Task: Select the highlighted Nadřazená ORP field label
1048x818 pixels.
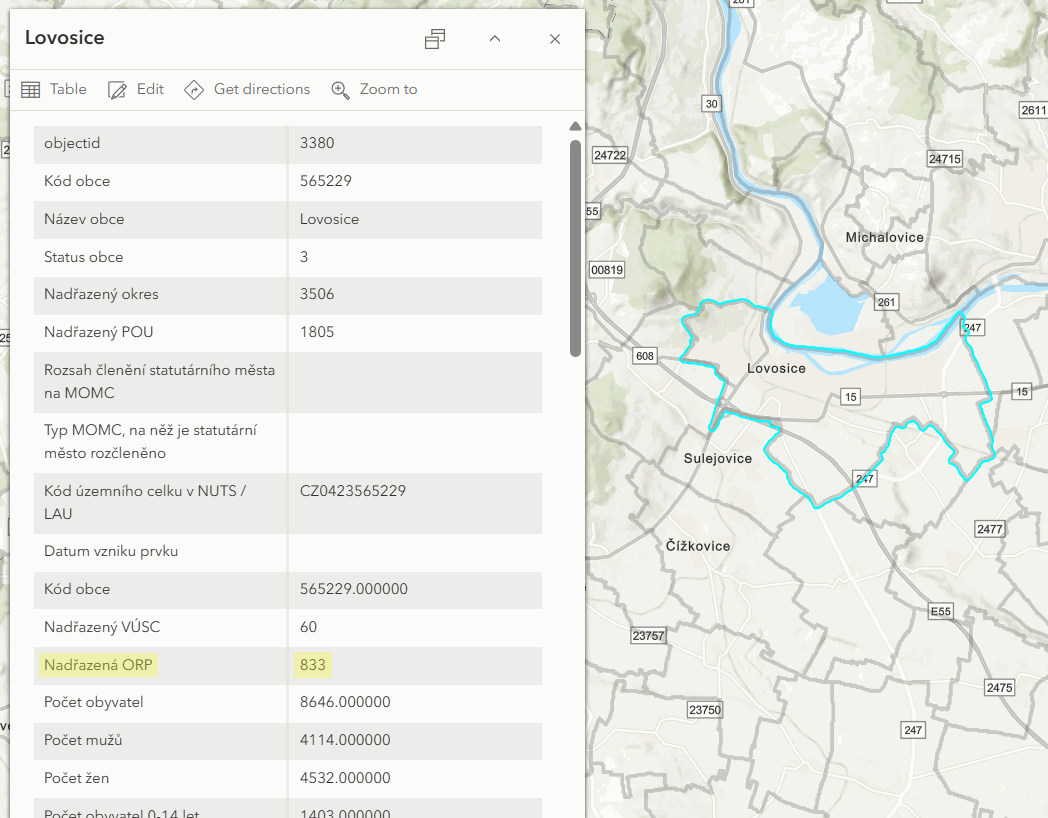Action: click(x=100, y=665)
